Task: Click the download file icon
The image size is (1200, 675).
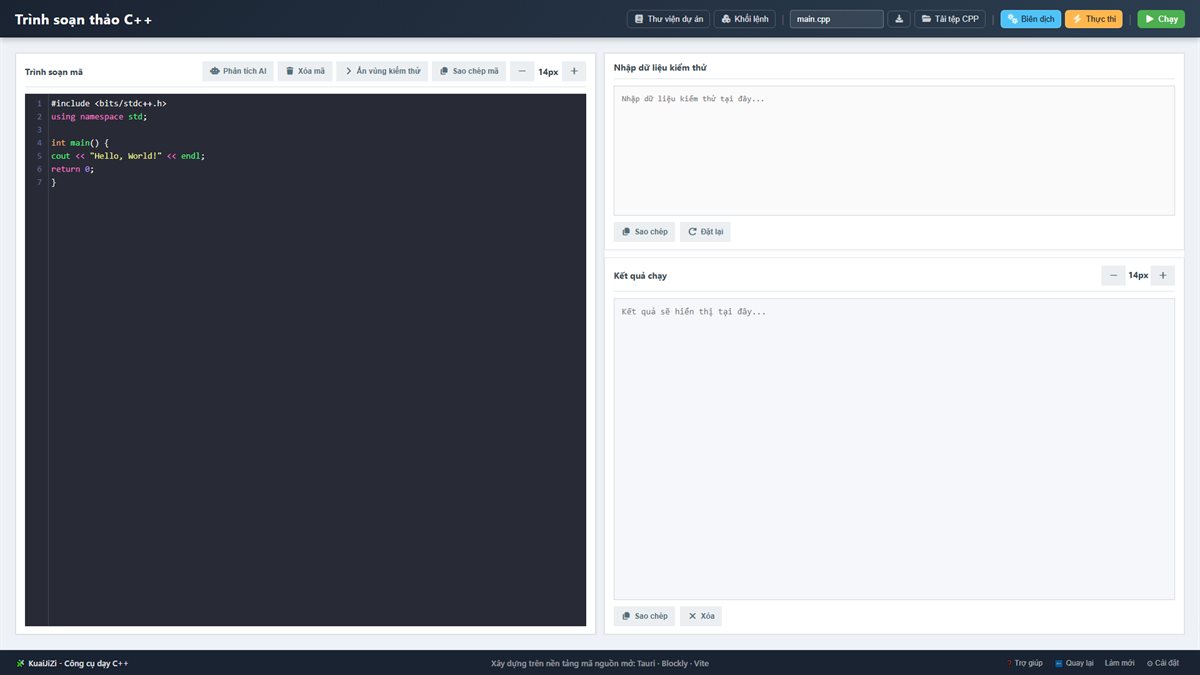Action: coord(899,19)
